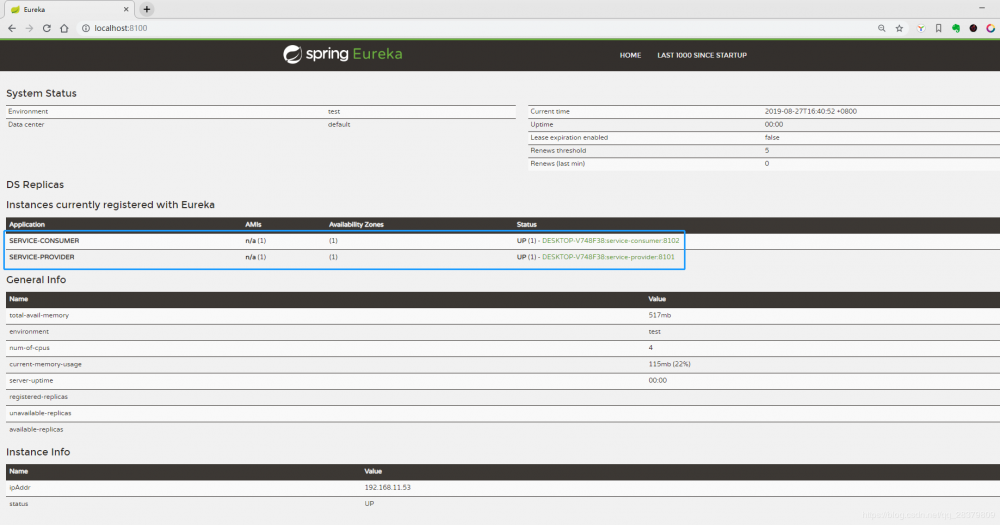This screenshot has width=1000, height=525.
Task: Open LAST 1000 SINCE STARTUP page
Action: pos(702,55)
